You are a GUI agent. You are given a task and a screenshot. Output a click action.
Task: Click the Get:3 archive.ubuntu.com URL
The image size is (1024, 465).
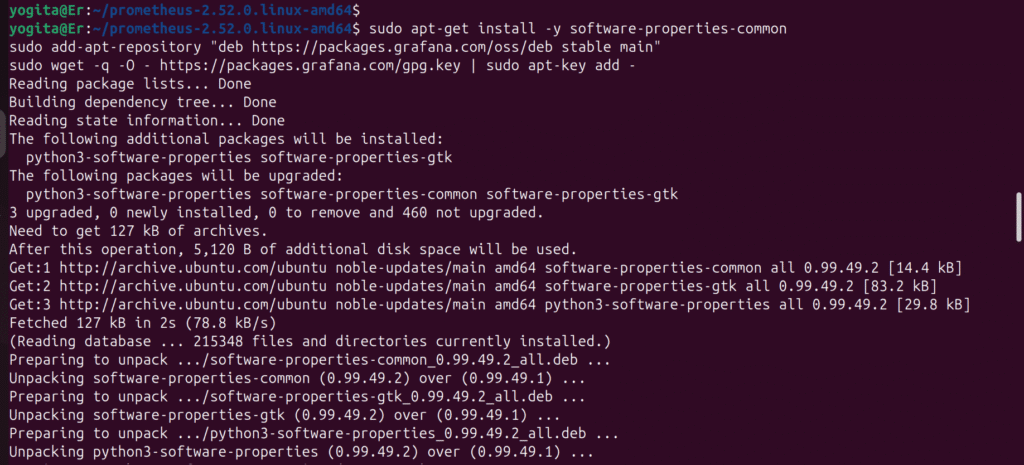click(194, 304)
